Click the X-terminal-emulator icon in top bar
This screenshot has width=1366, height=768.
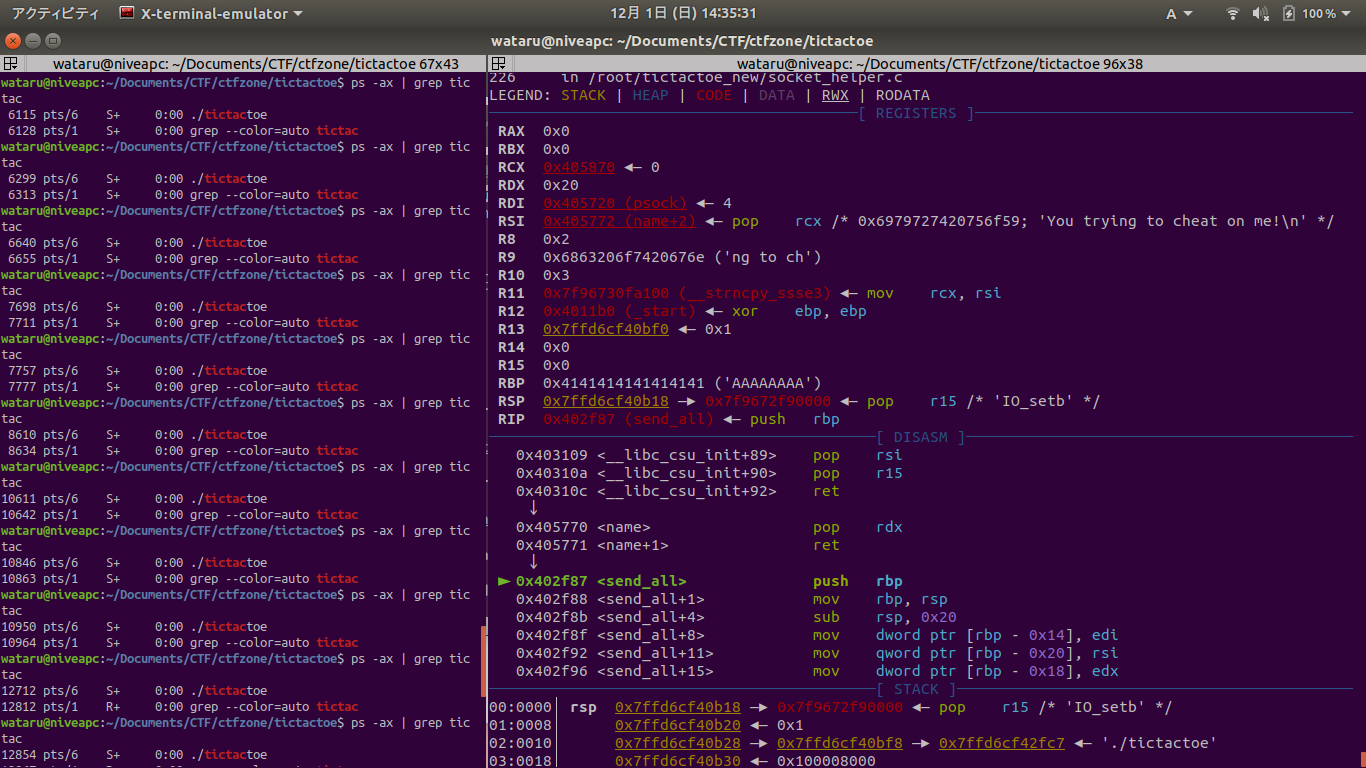coord(127,13)
